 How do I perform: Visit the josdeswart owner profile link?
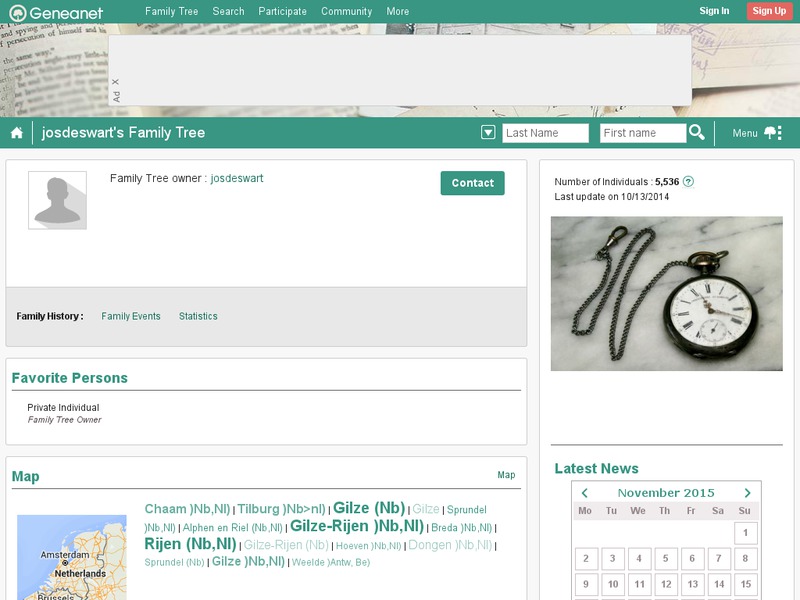click(x=236, y=179)
